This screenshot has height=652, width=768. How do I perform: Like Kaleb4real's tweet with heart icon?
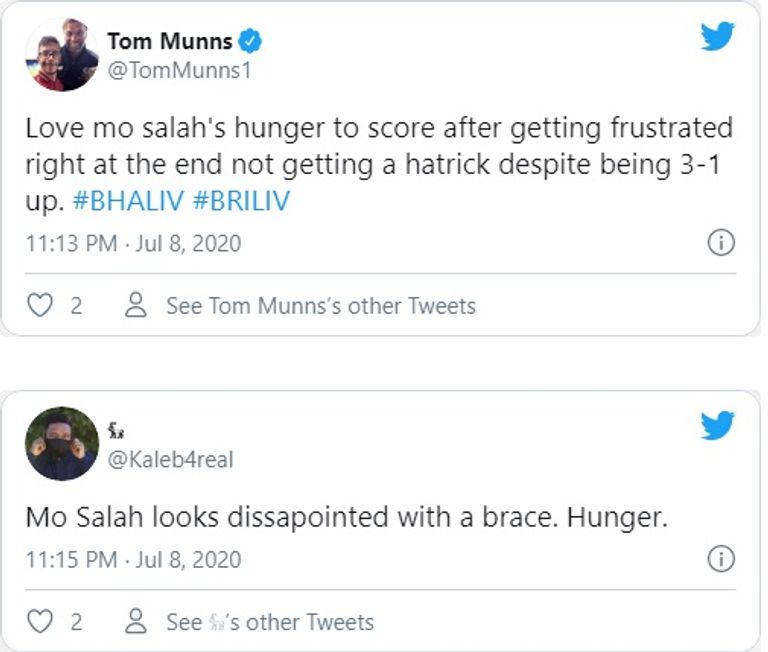pyautogui.click(x=40, y=622)
